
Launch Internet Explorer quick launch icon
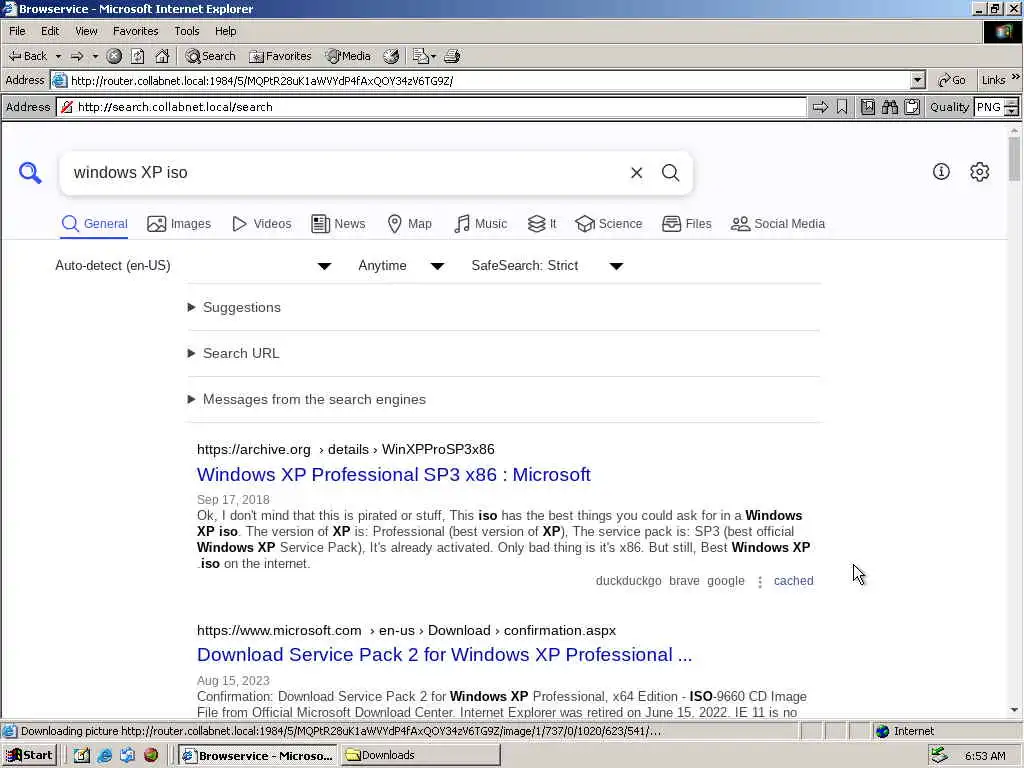pos(104,756)
